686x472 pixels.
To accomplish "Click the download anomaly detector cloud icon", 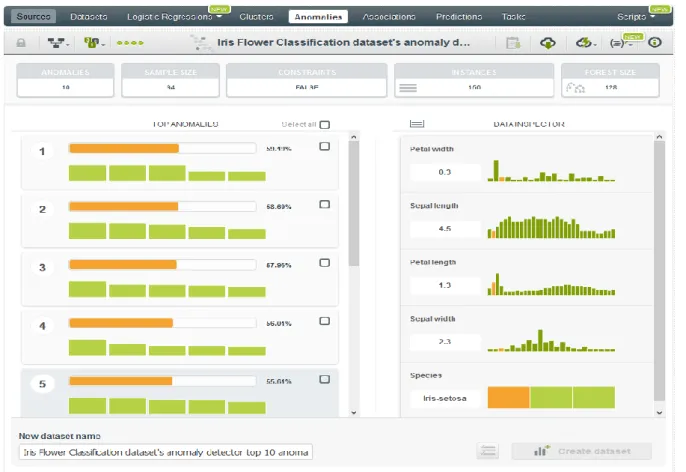I will pos(548,43).
